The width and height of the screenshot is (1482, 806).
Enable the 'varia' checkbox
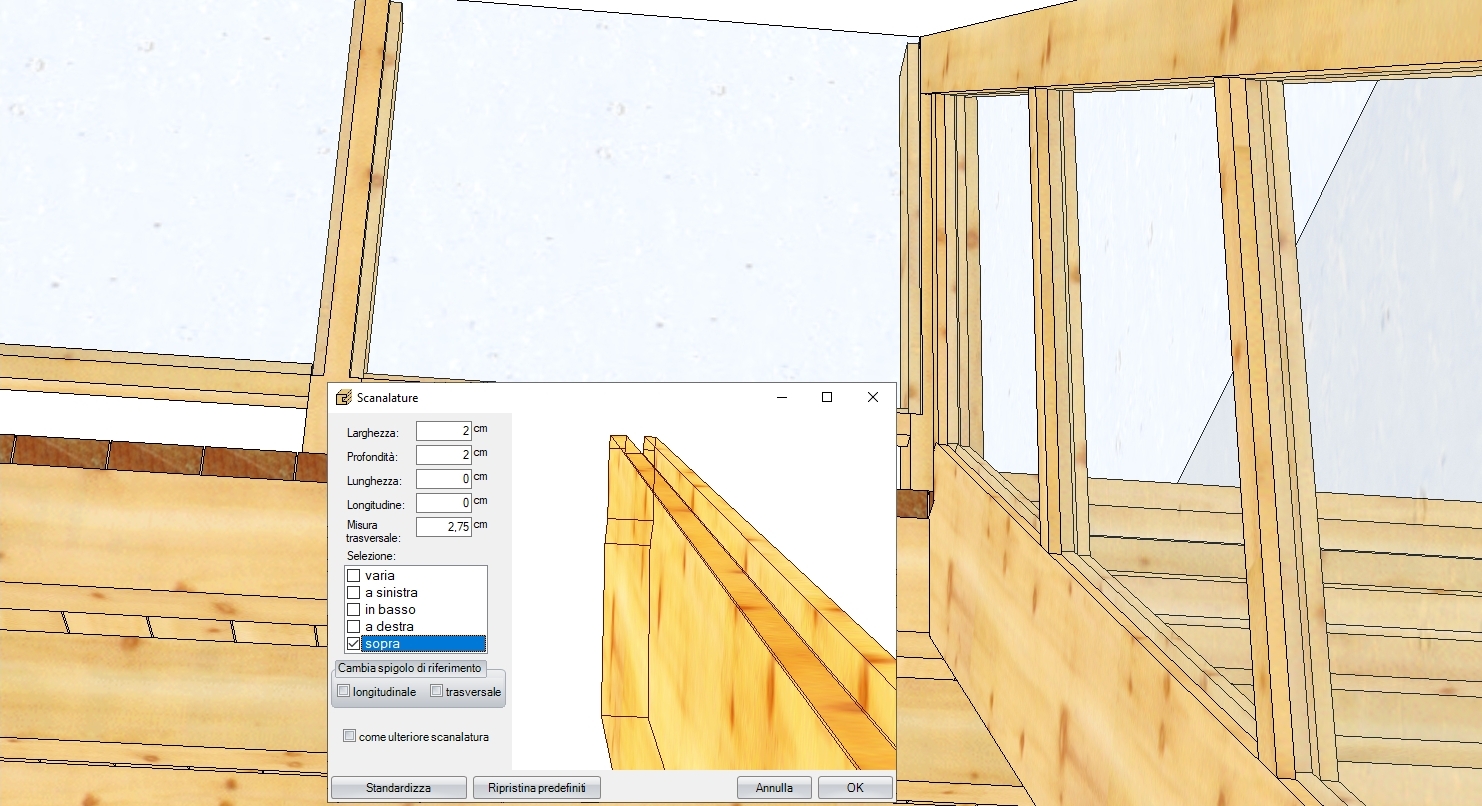[x=353, y=576]
